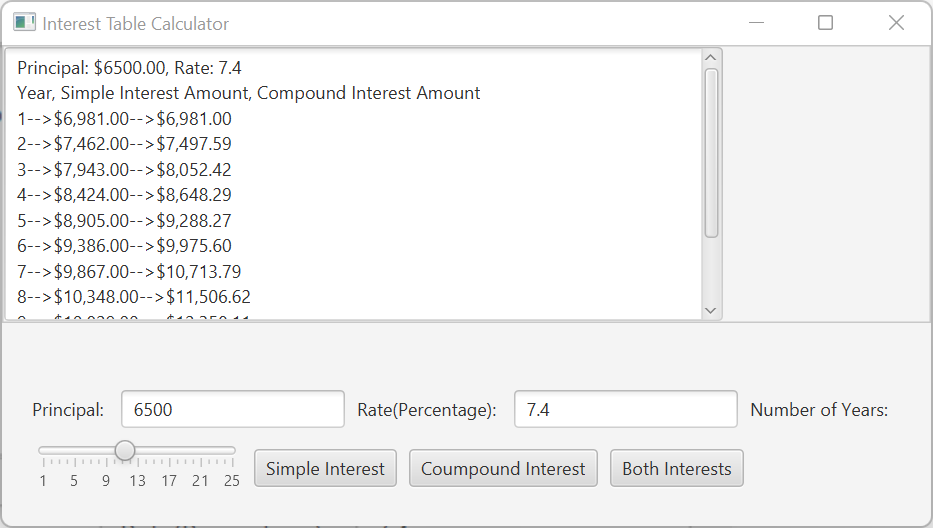Click the Coumpound Interest button
The image size is (933, 528).
click(x=503, y=468)
